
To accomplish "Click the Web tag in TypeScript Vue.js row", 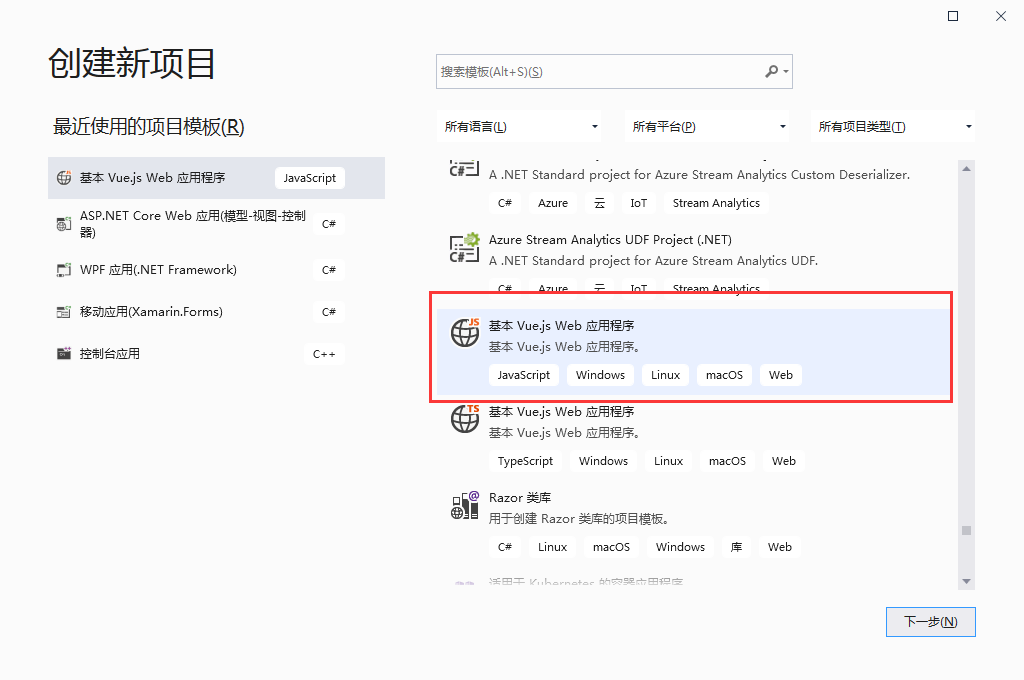I will click(784, 461).
